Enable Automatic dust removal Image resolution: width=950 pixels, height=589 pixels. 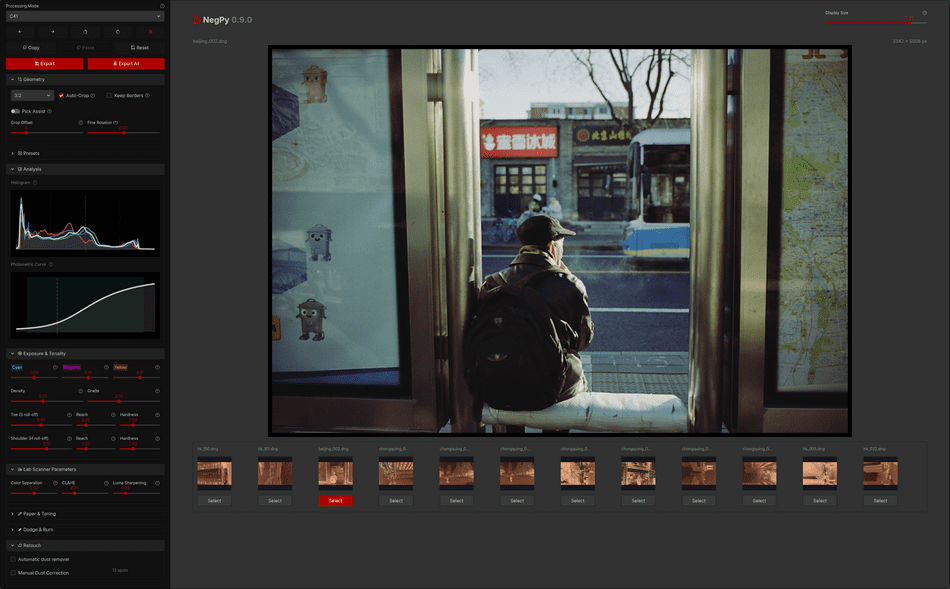14,559
